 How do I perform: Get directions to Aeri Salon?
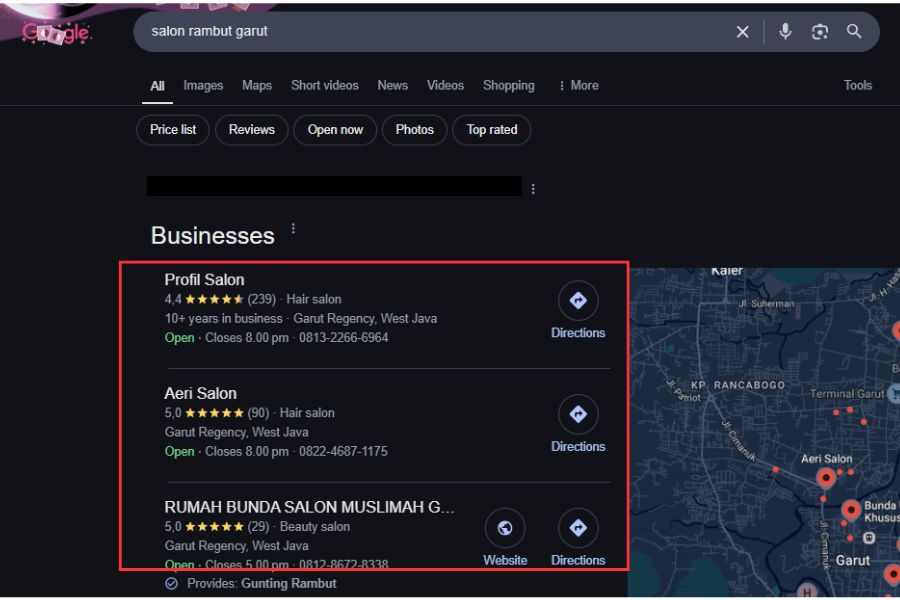(578, 415)
